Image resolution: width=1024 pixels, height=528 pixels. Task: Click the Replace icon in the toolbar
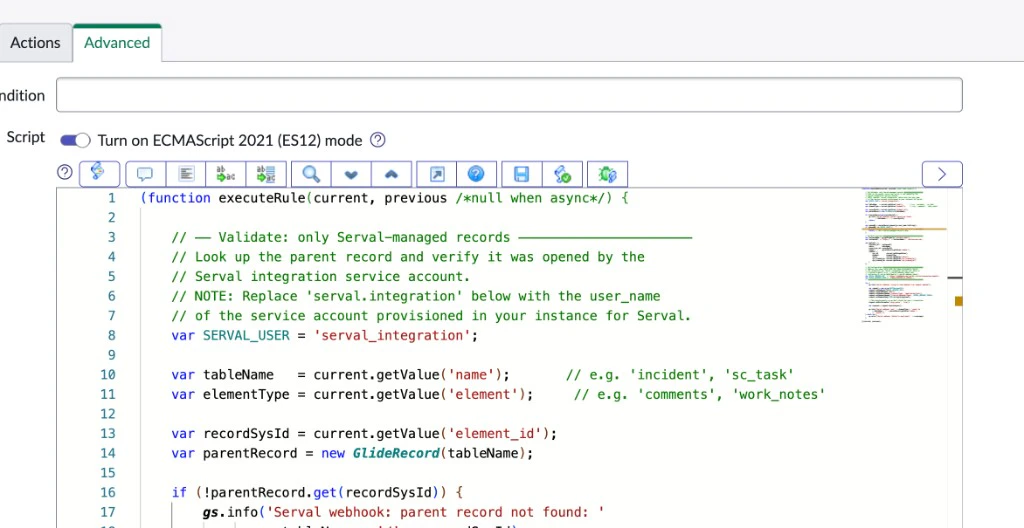click(x=225, y=174)
